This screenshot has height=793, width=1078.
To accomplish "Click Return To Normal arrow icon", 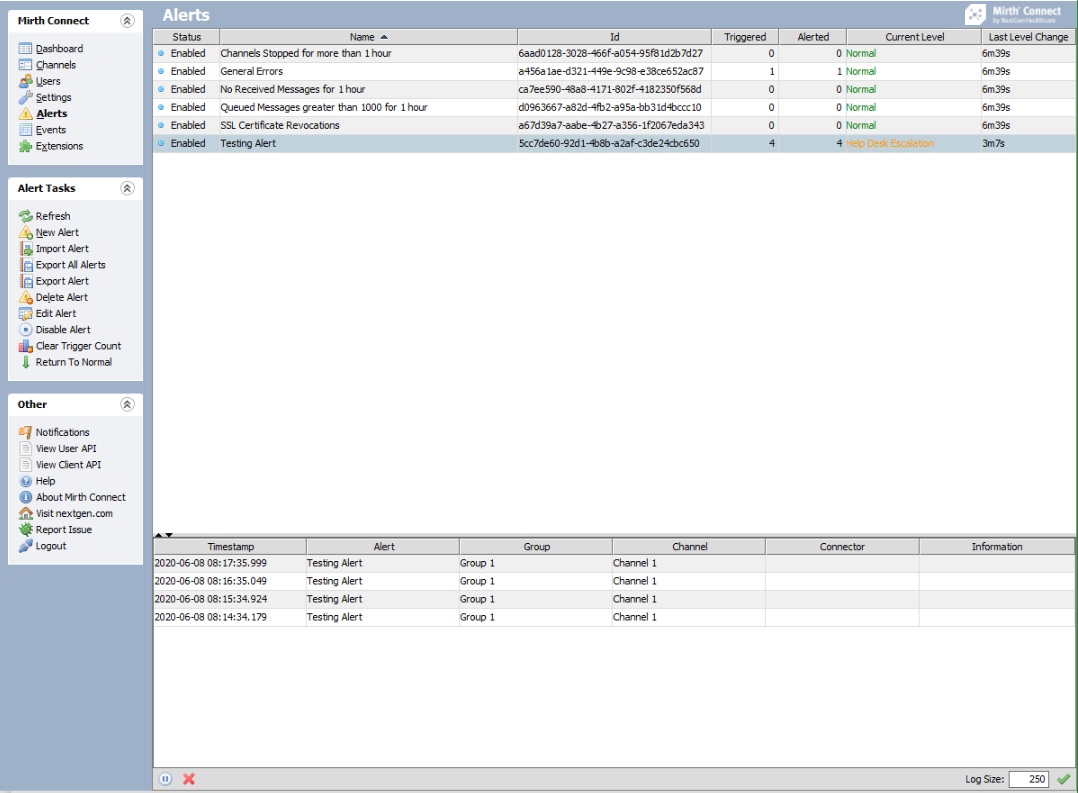I will (x=25, y=362).
